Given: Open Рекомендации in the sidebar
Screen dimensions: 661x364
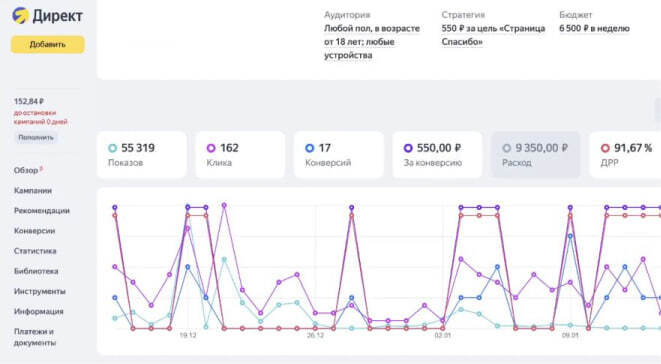Looking at the screenshot, I should 42,210.
